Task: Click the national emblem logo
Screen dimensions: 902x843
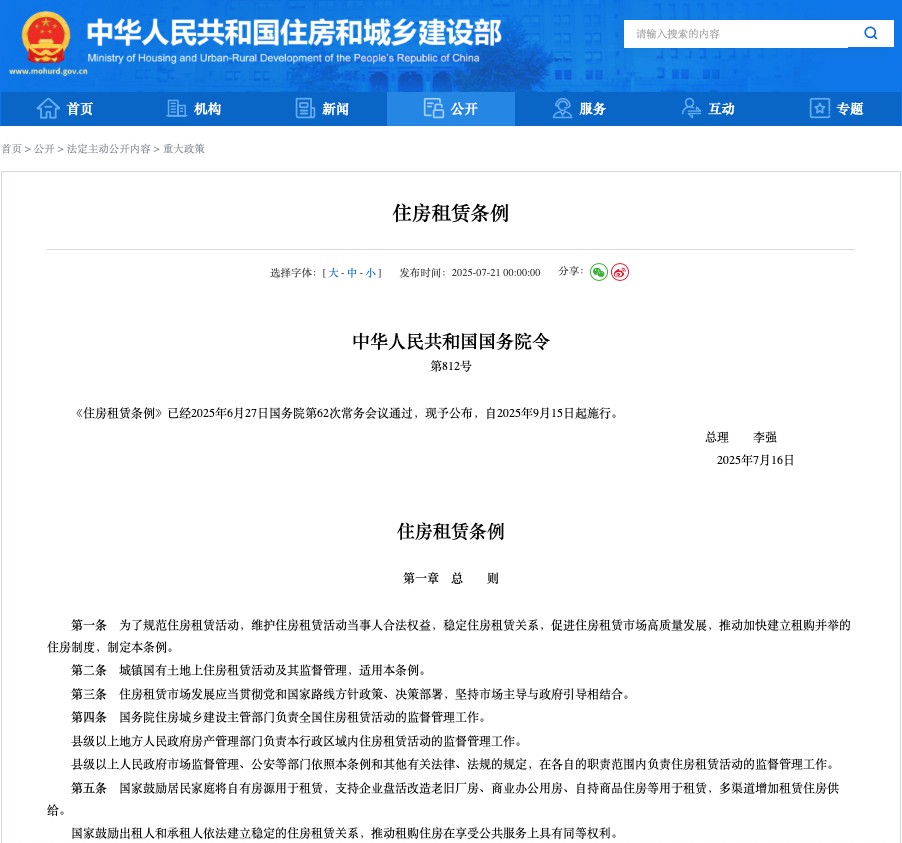Action: (x=46, y=38)
